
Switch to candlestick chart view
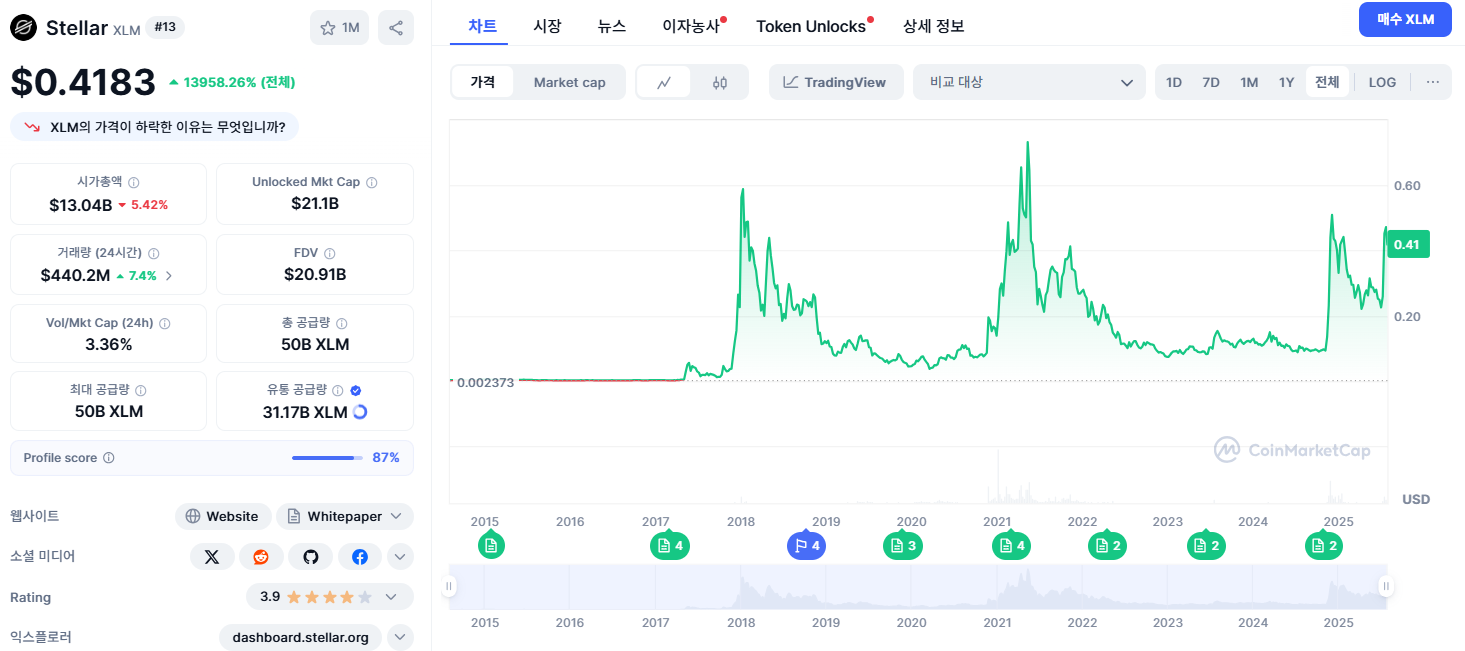point(720,83)
